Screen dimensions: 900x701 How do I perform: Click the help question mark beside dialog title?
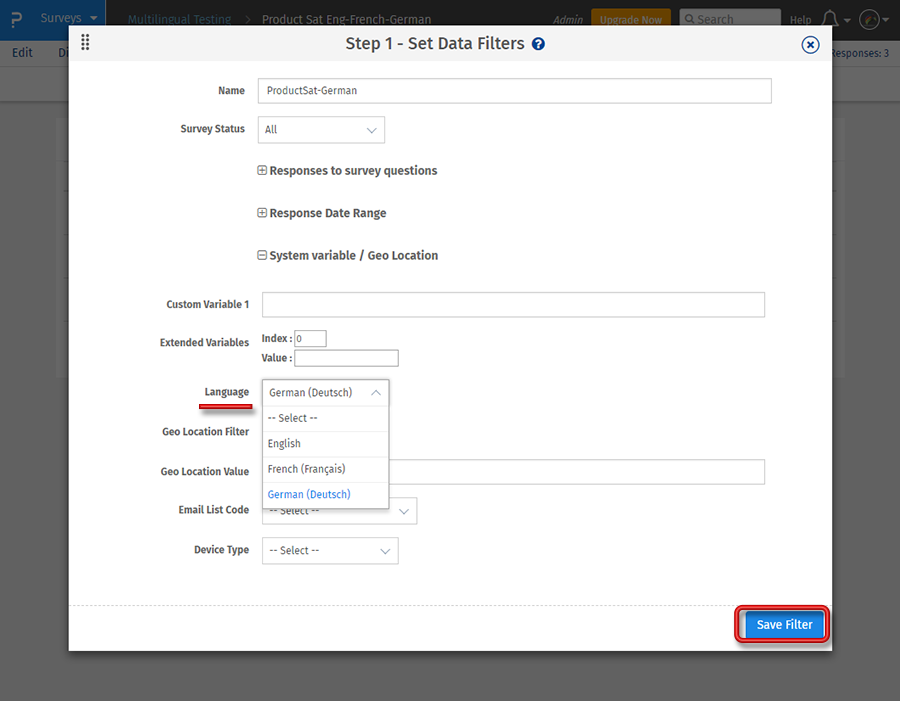[539, 43]
